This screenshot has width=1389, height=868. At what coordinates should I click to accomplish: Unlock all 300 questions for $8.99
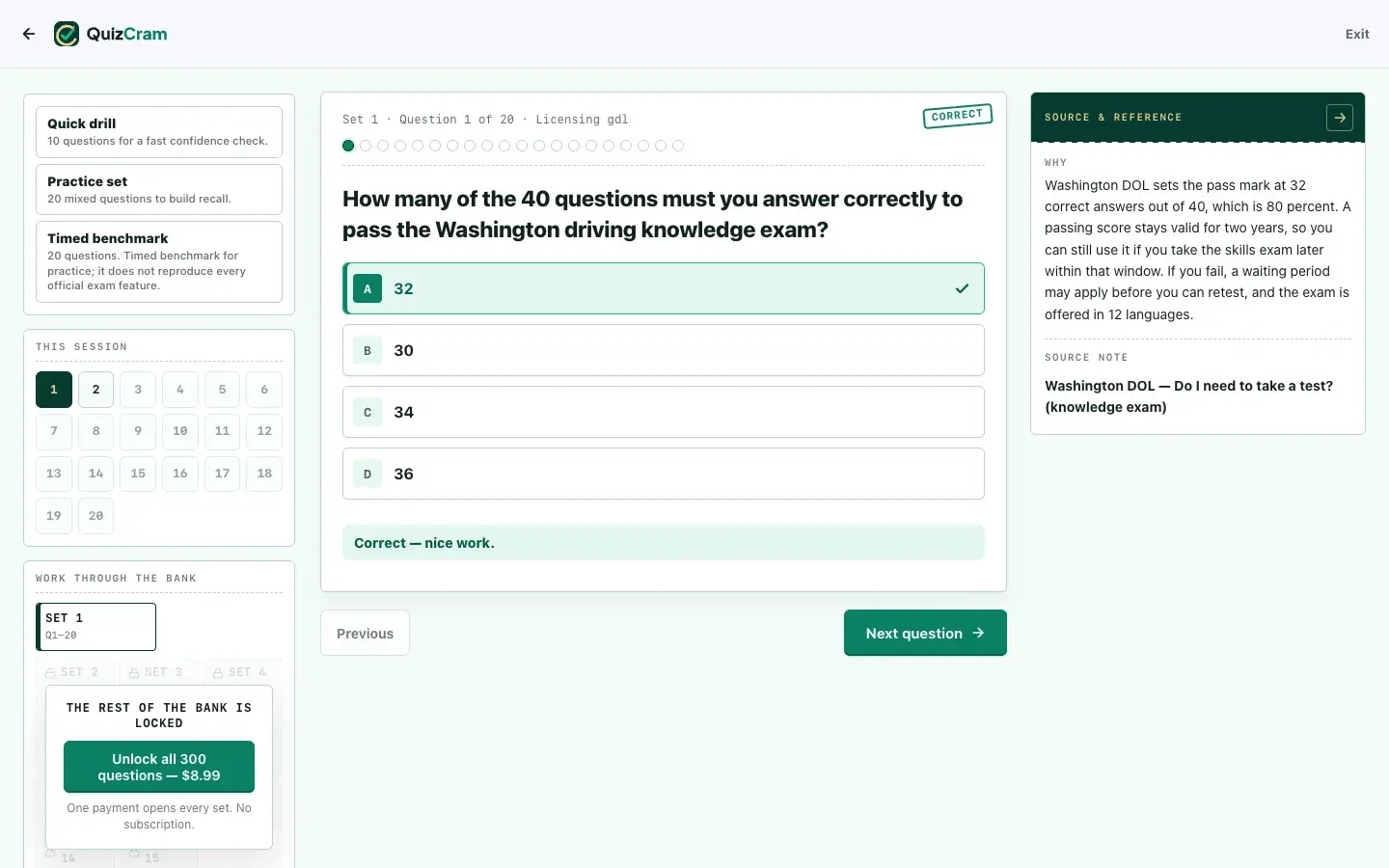159,767
